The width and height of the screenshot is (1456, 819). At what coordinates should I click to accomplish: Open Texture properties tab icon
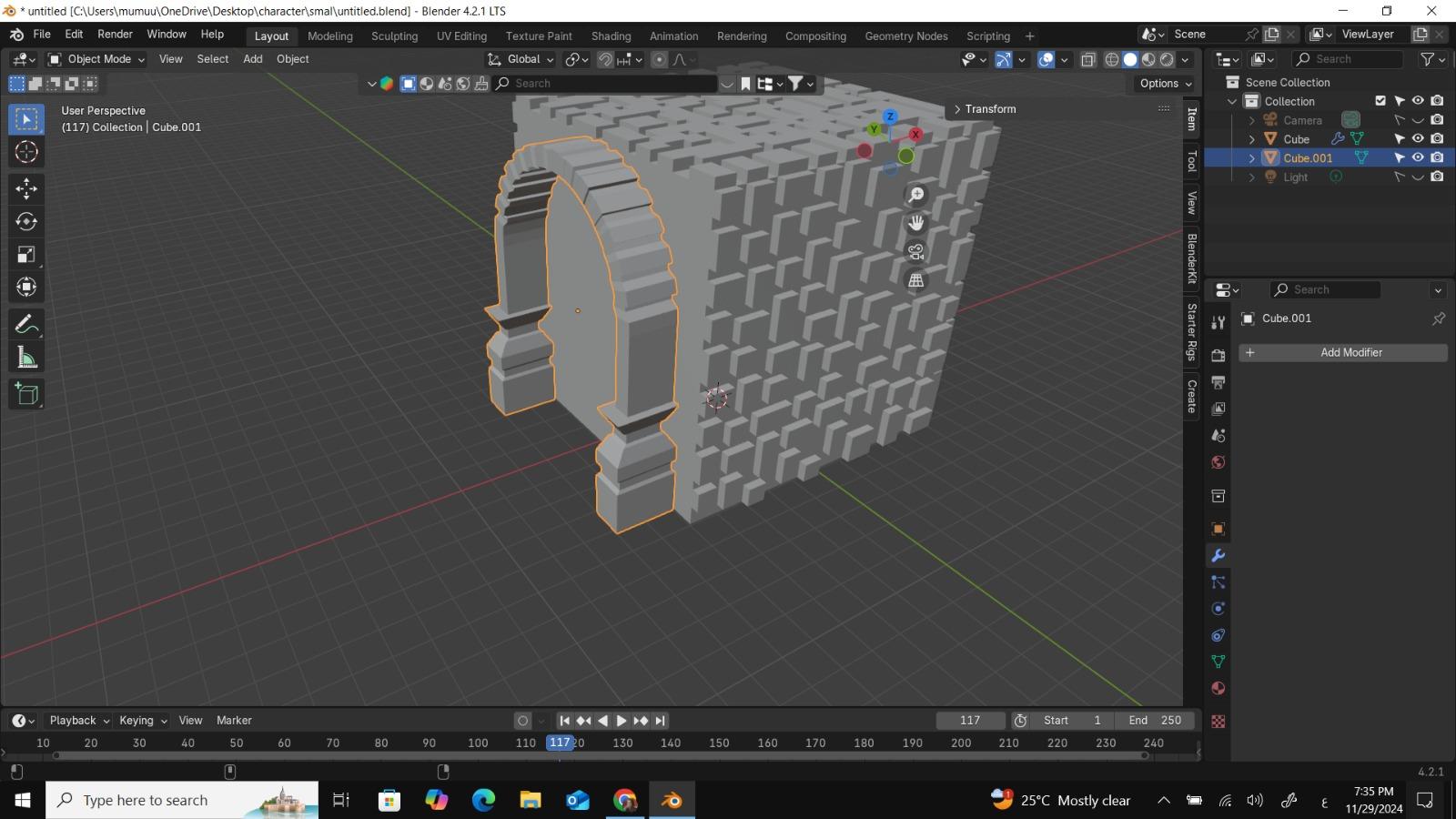tap(1218, 721)
